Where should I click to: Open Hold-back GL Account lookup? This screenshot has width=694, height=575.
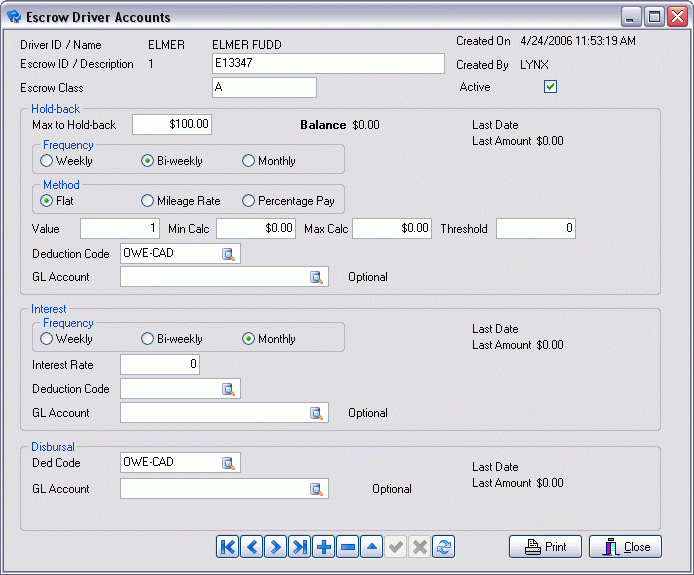(317, 277)
